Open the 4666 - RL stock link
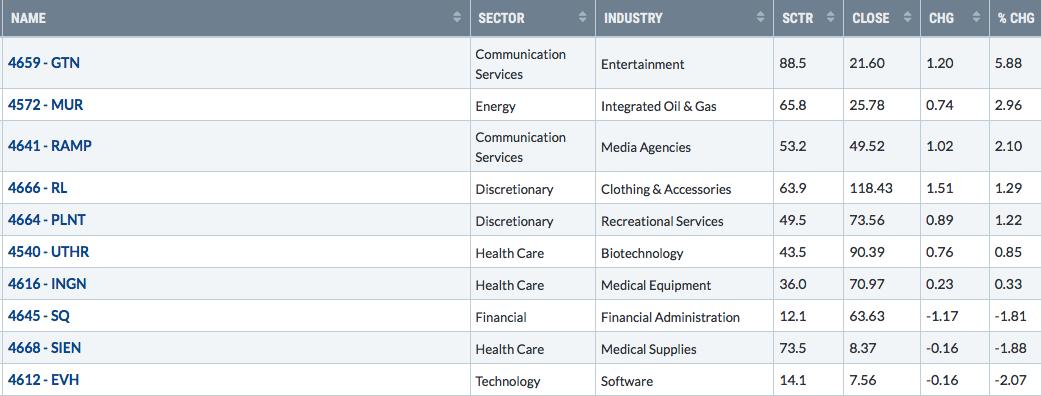This screenshot has height=396, width=1041. [37, 187]
